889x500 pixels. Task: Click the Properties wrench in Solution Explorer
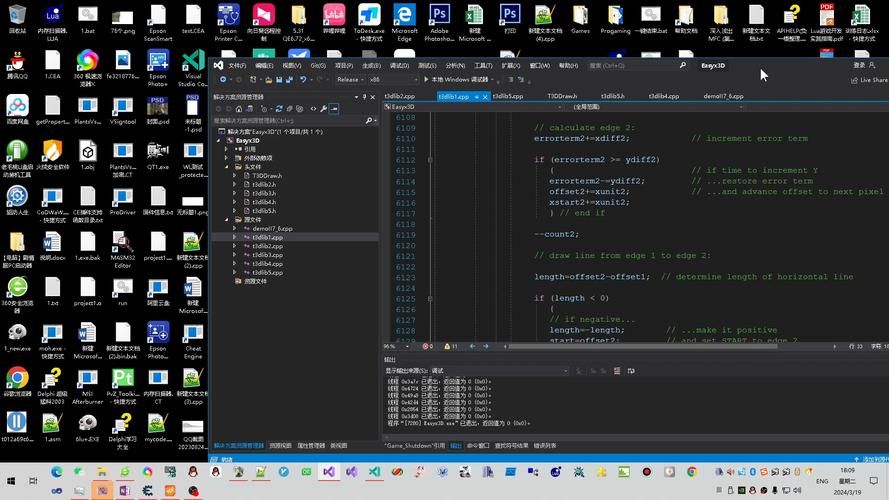[323, 108]
